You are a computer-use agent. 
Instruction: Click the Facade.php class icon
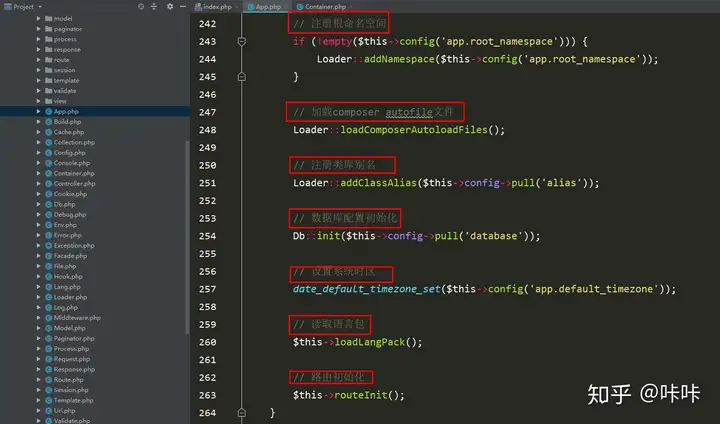pyautogui.click(x=49, y=256)
